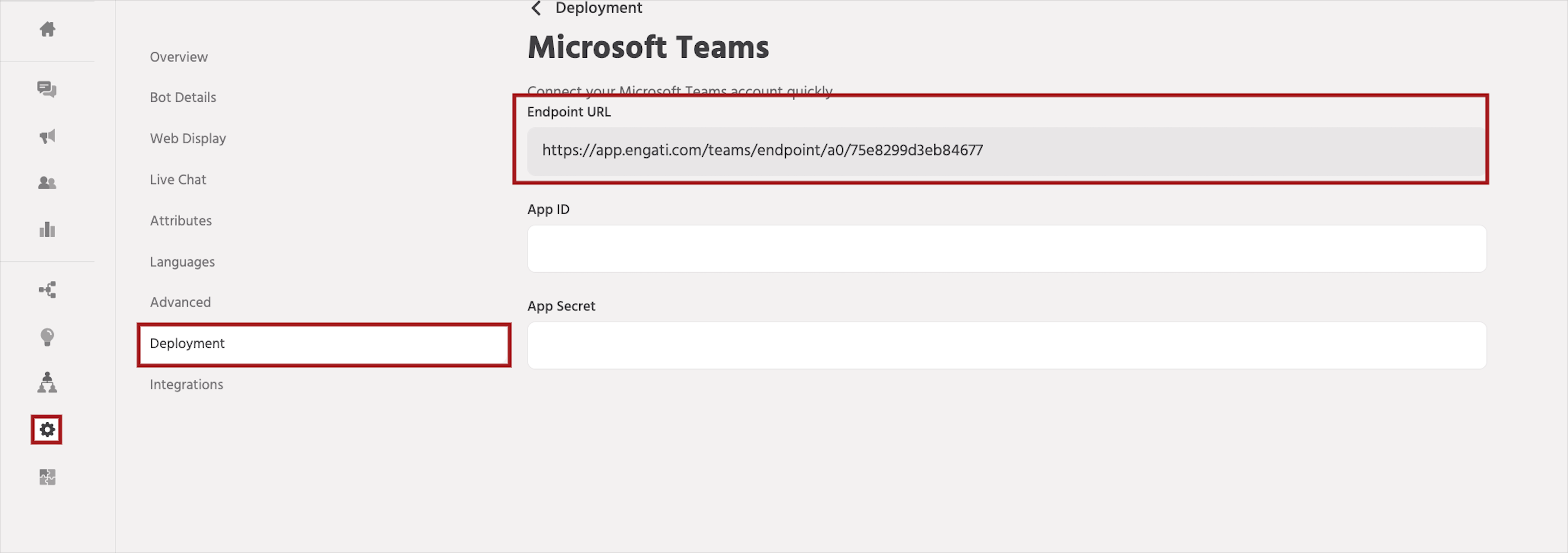
Task: Open the Home icon in sidebar
Action: coord(47,29)
